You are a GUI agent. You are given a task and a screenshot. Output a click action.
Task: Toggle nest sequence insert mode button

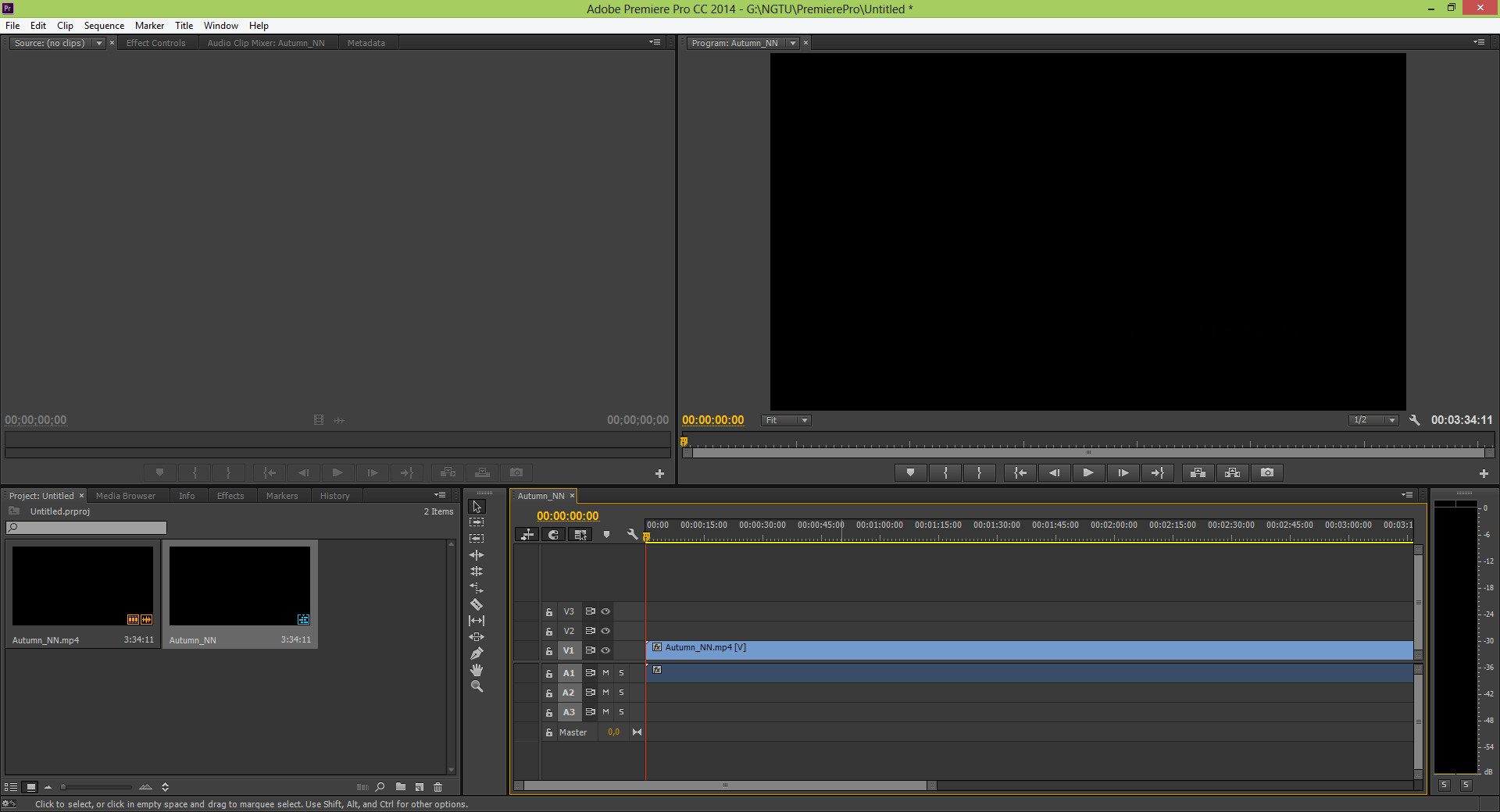527,535
